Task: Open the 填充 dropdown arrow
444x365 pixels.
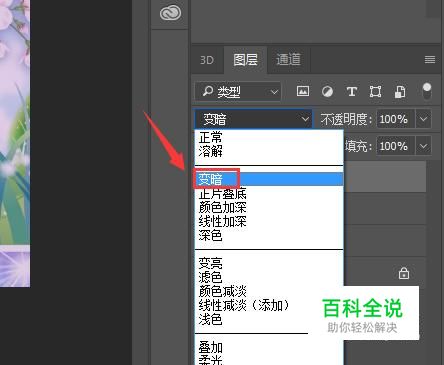Action: (423, 146)
